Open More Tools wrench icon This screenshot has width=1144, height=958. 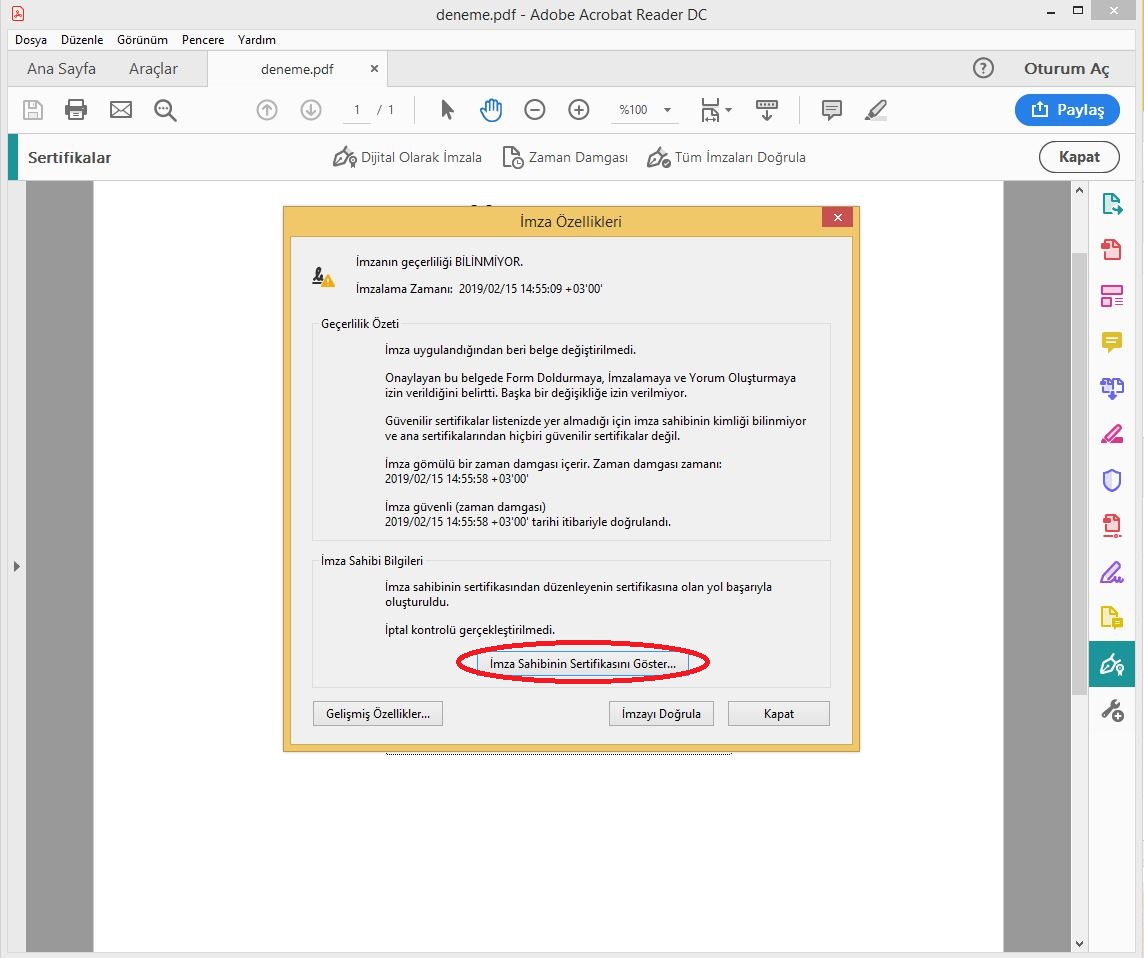(1111, 710)
